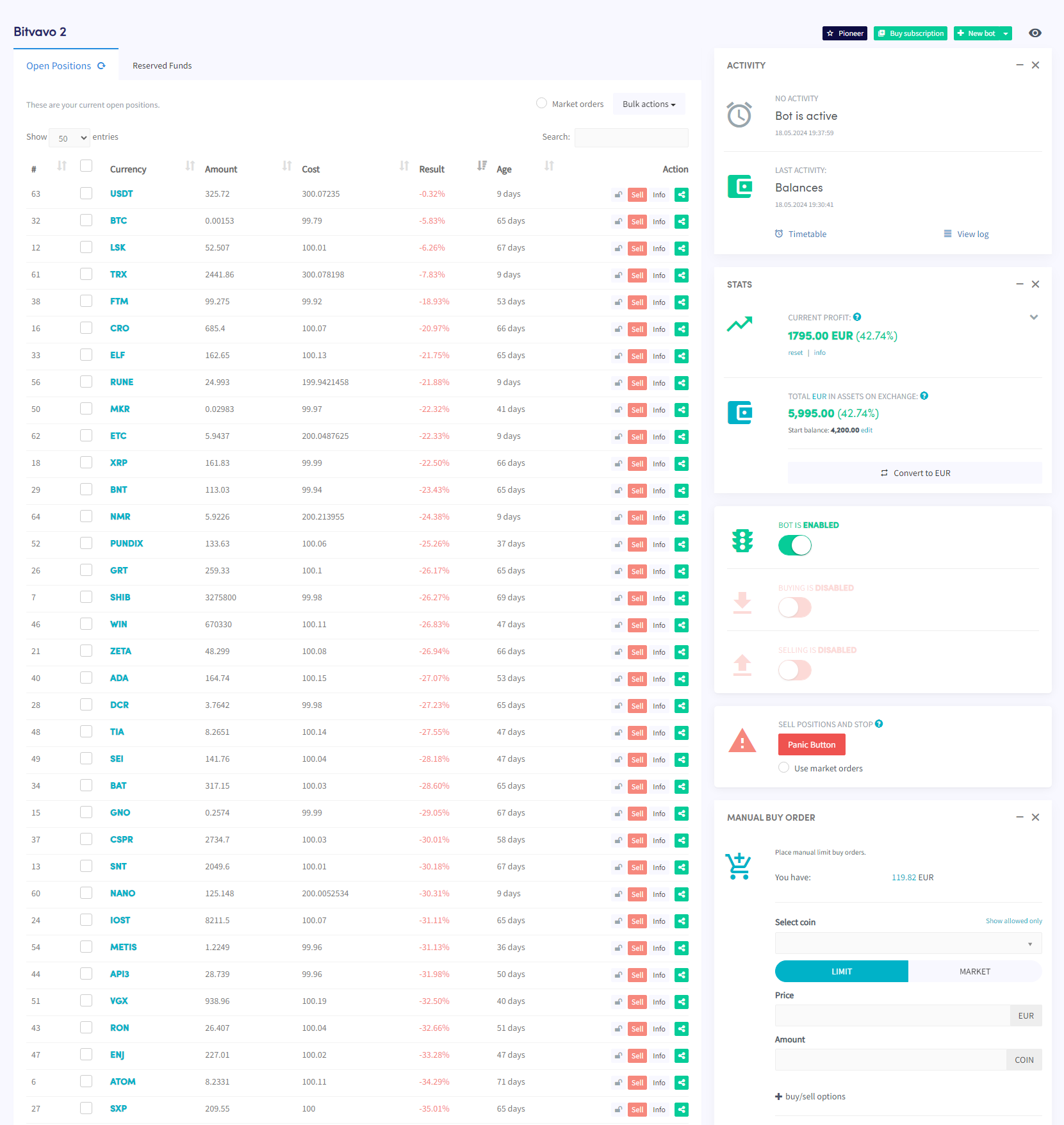
Task: Click the Sell button for NANO
Action: (x=637, y=894)
